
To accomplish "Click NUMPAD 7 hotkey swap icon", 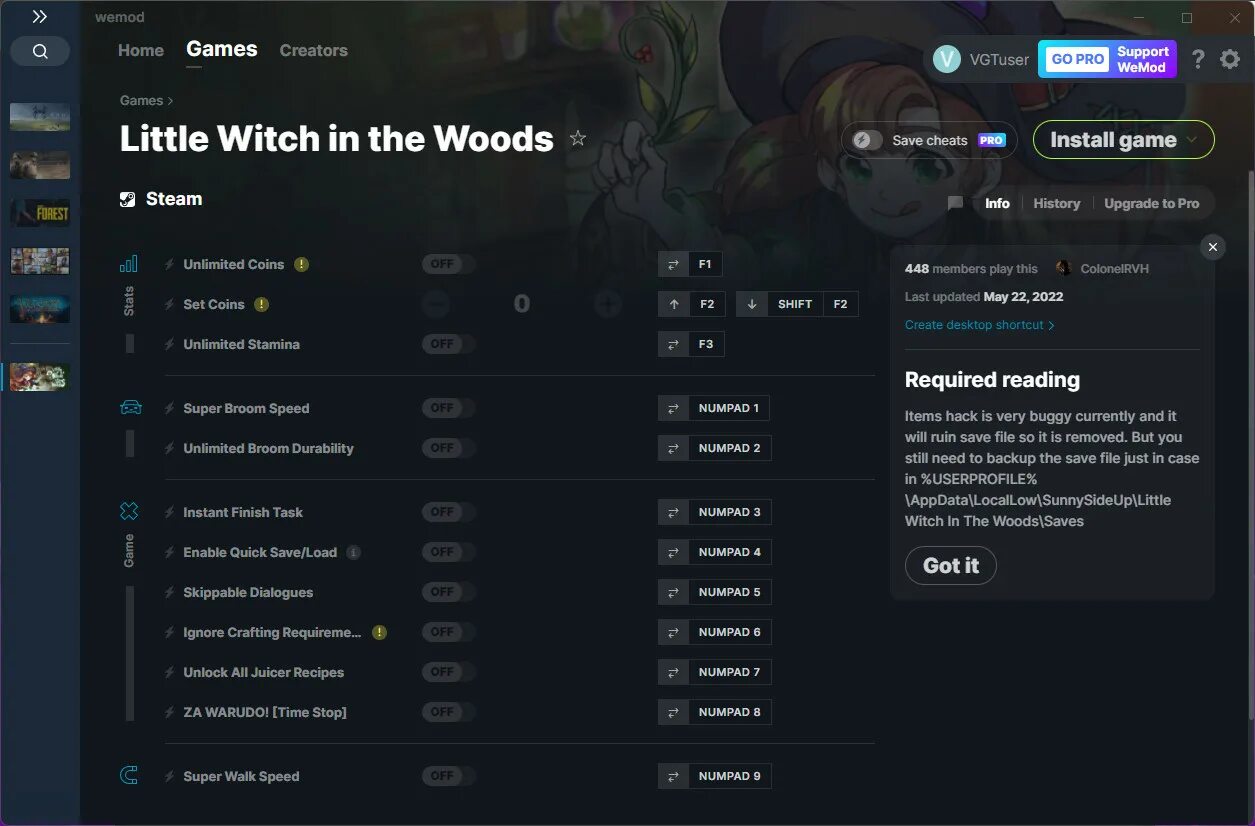I will click(x=673, y=672).
